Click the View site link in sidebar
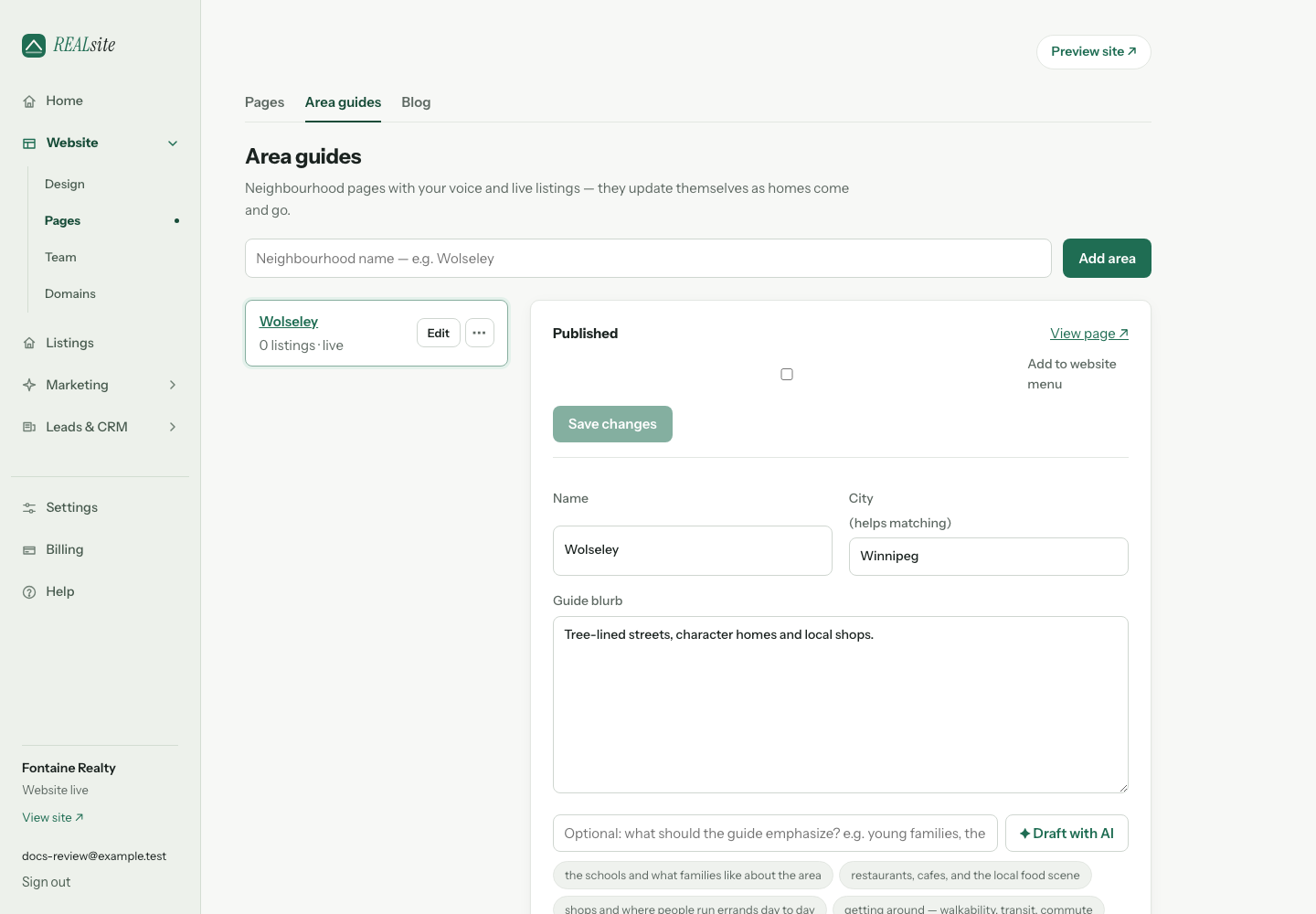1316x914 pixels. coord(53,818)
